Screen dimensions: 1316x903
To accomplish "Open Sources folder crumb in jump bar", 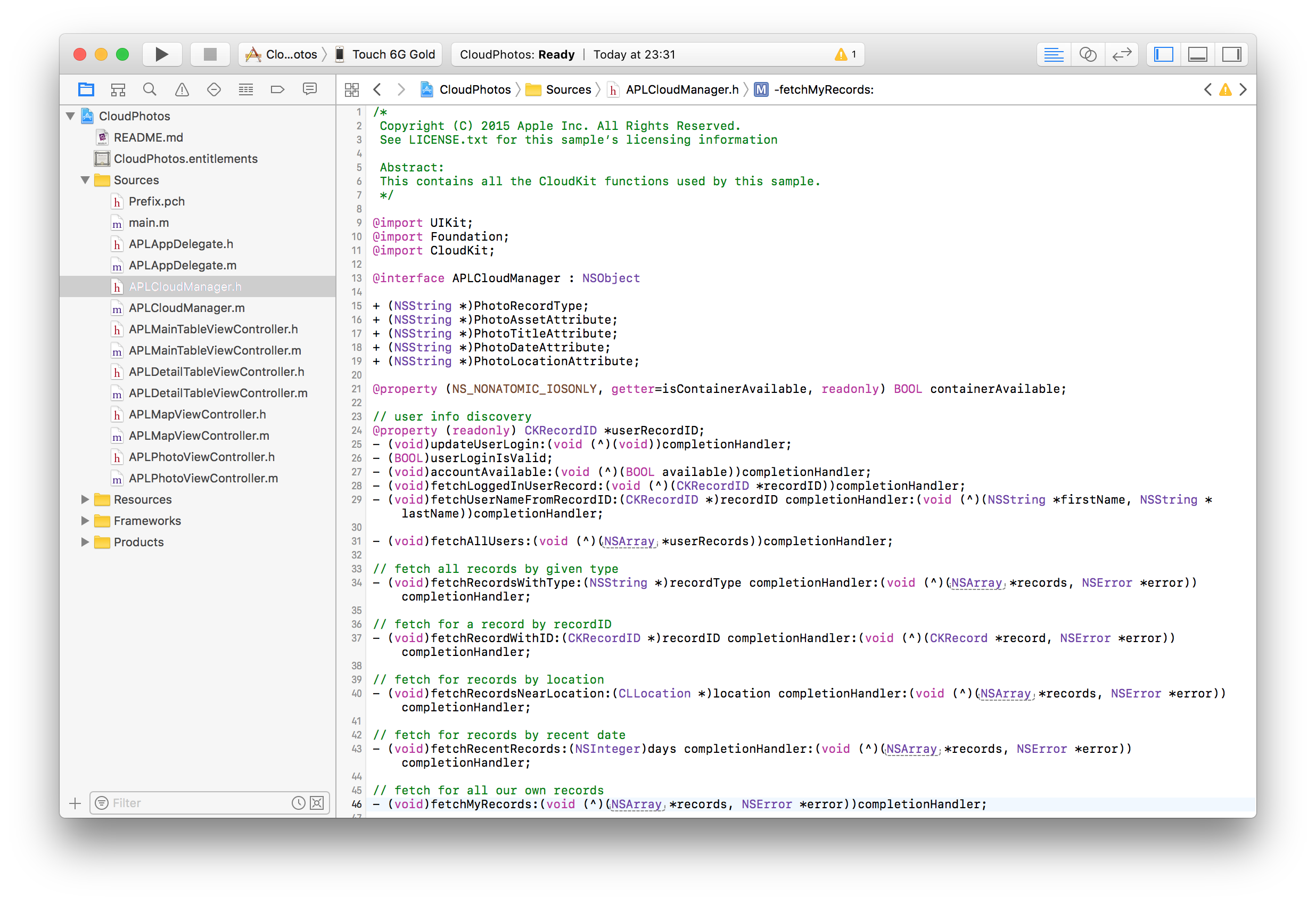I will [x=558, y=89].
